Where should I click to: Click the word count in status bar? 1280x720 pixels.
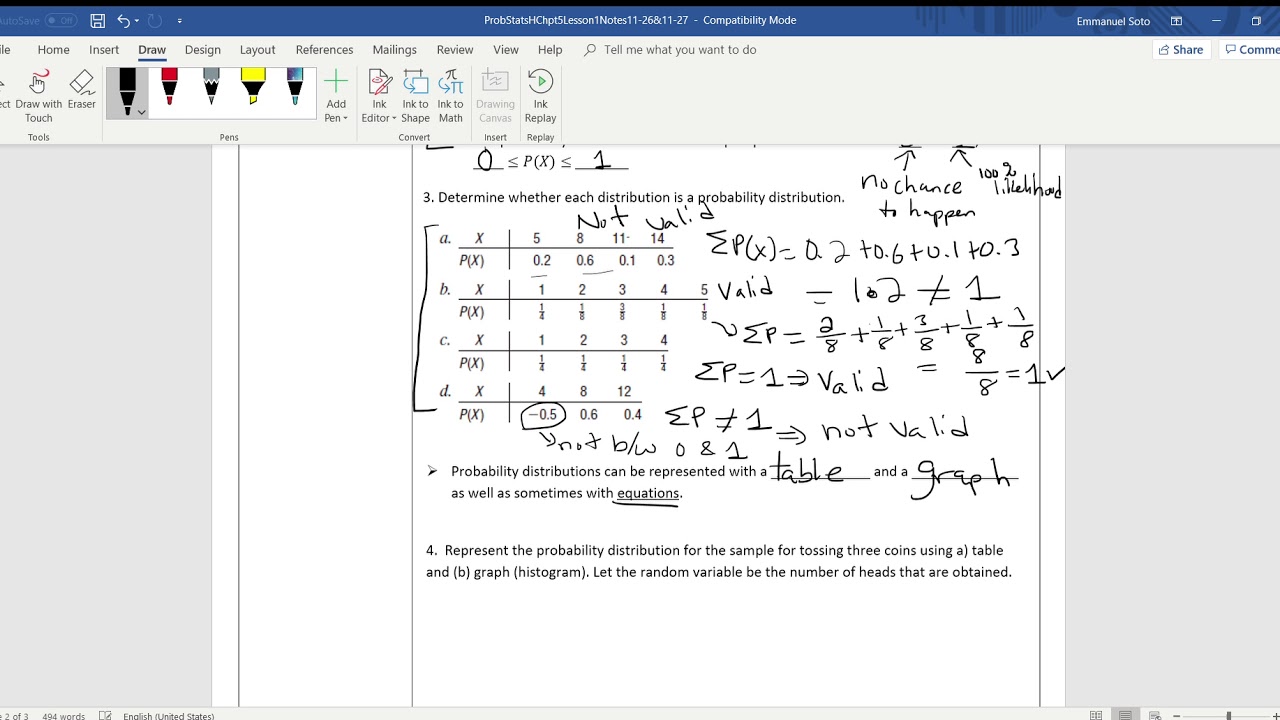(64, 715)
